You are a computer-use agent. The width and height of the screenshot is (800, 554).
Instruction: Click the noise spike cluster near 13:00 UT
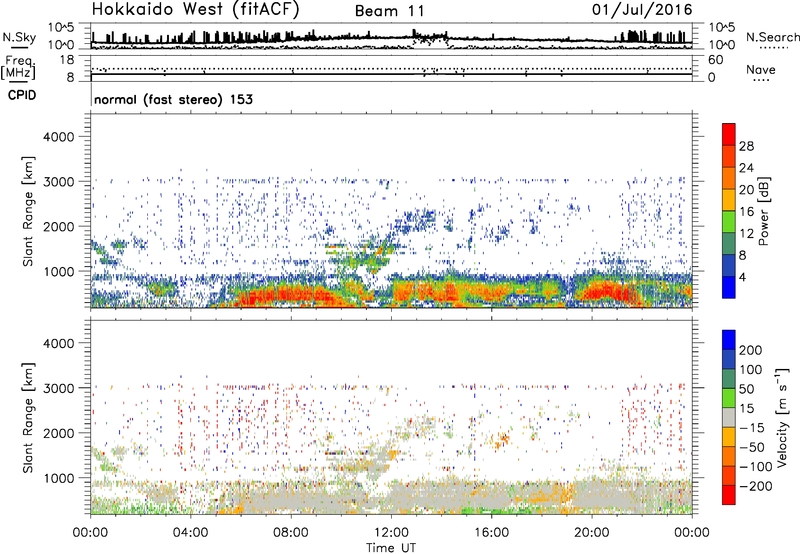pos(430,37)
